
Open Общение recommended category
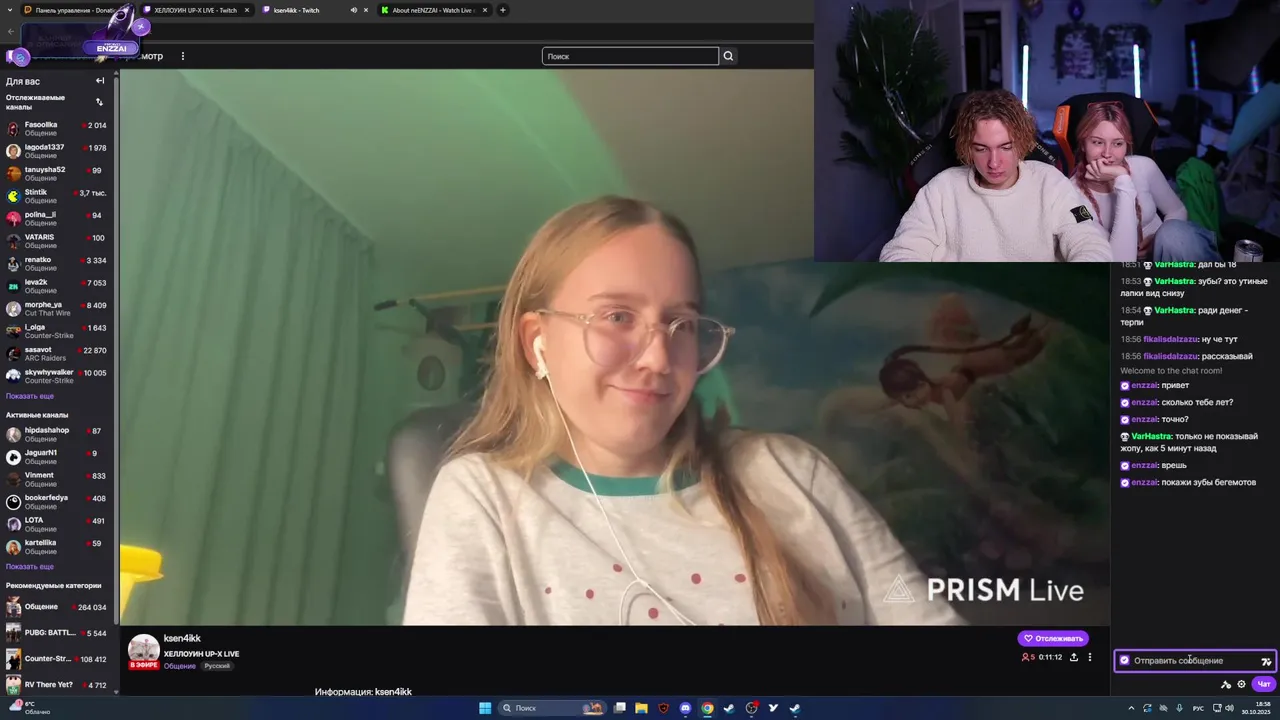tap(56, 607)
